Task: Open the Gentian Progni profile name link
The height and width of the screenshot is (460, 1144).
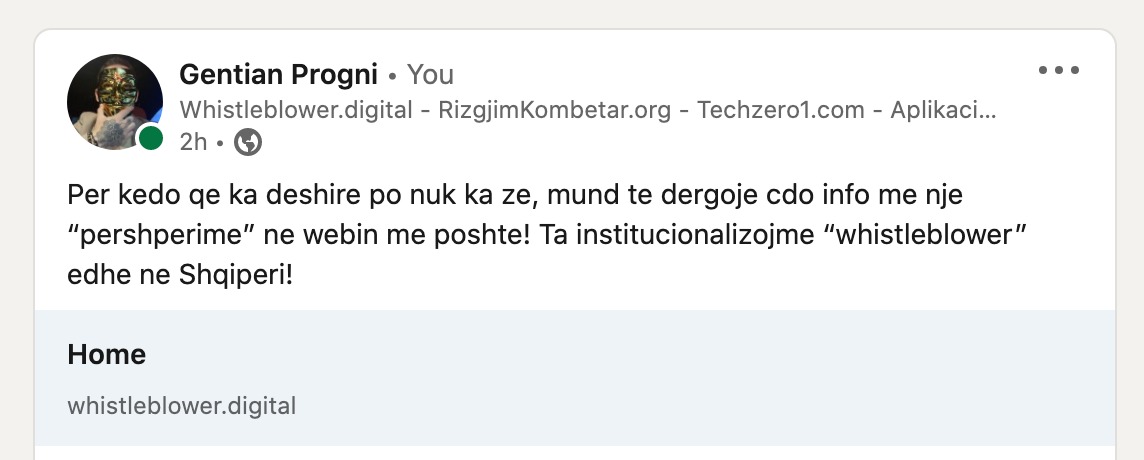Action: (x=278, y=74)
